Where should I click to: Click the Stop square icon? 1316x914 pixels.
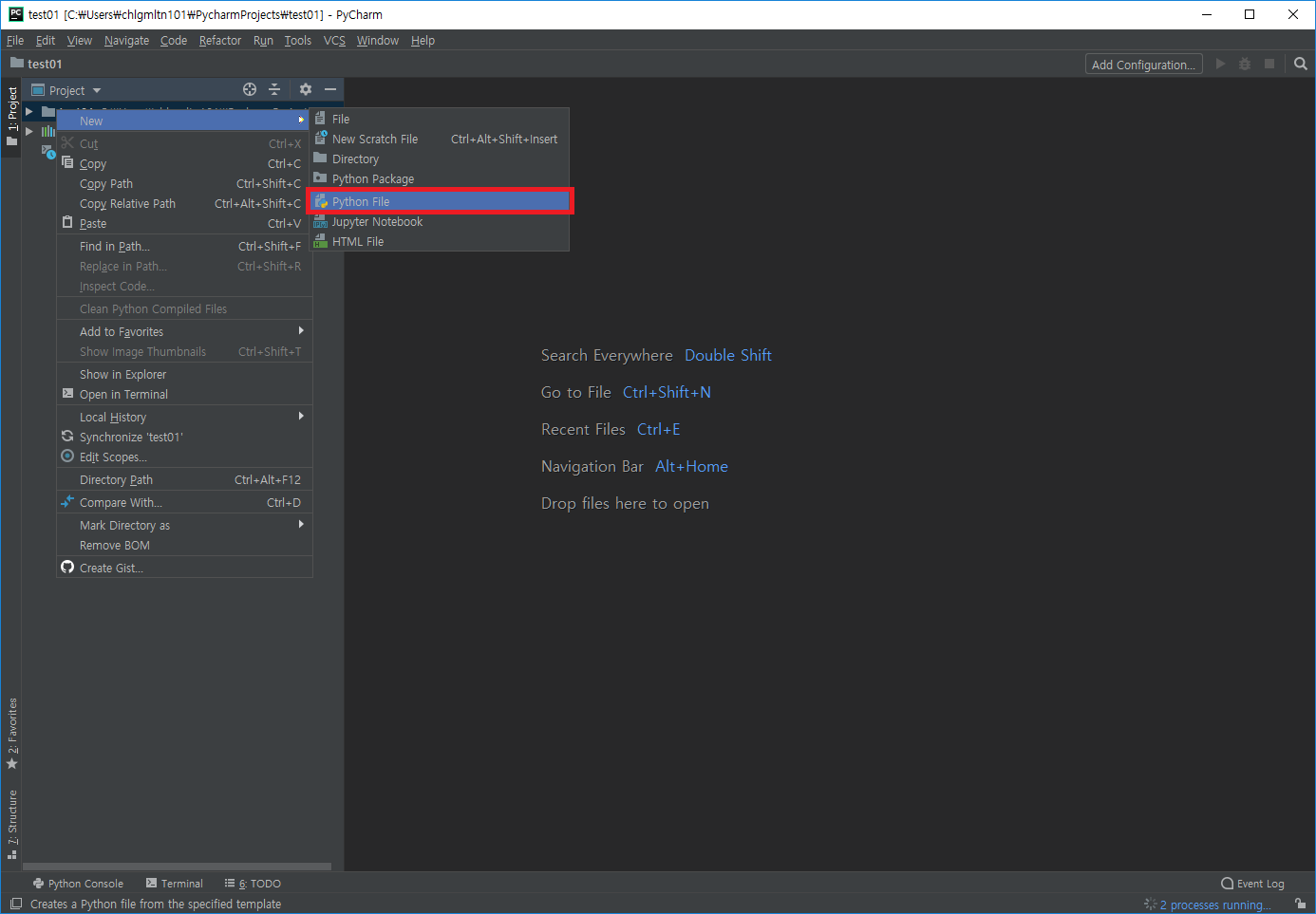(x=1269, y=64)
